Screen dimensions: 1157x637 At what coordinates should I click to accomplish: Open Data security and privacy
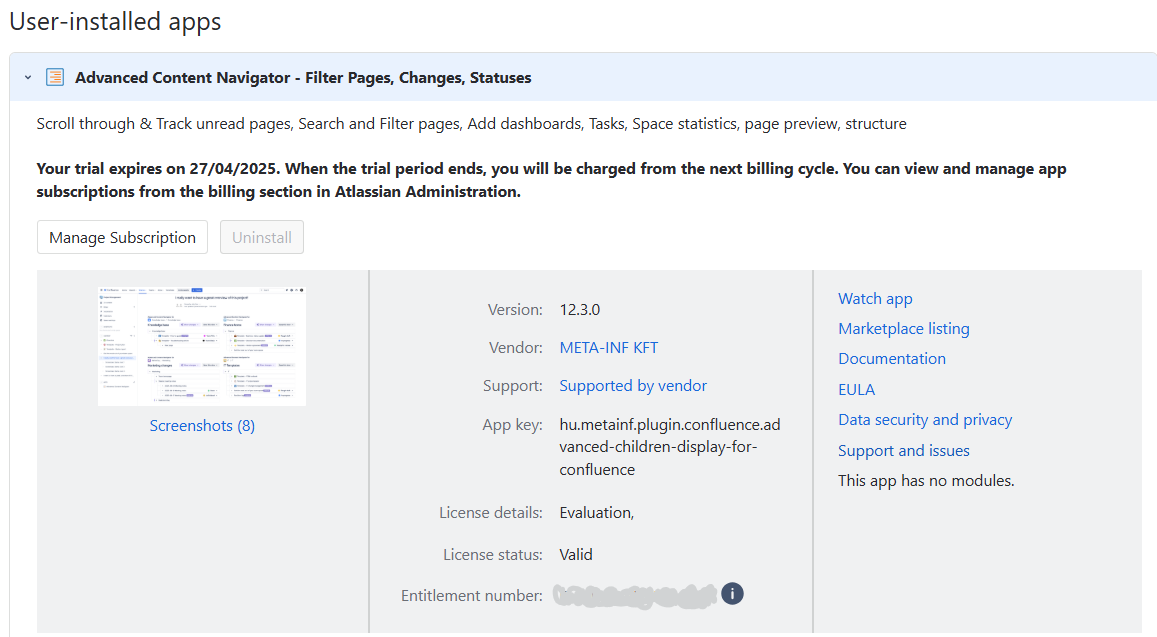click(x=924, y=419)
